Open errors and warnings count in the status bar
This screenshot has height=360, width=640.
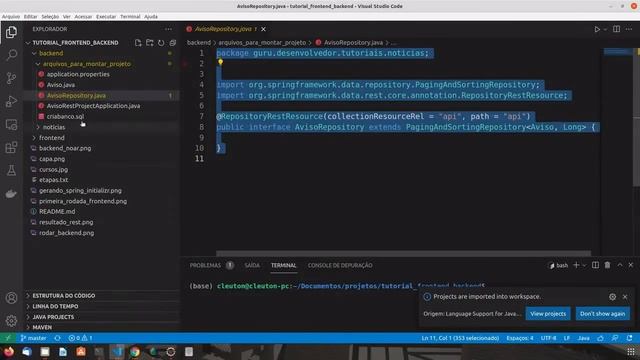[80, 338]
